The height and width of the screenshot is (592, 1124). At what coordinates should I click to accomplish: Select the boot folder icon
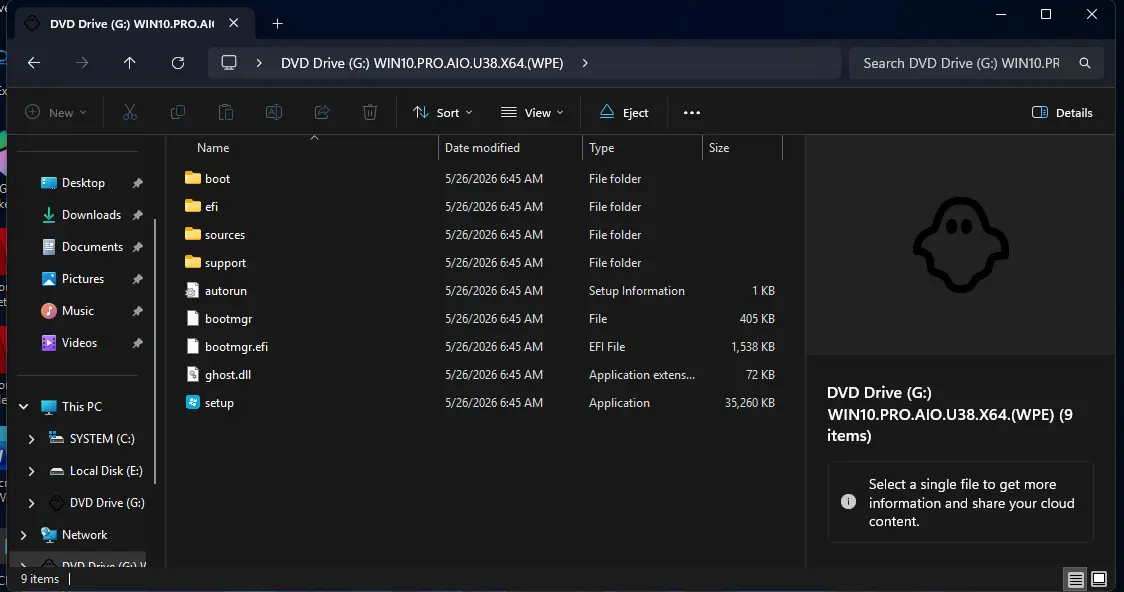192,178
